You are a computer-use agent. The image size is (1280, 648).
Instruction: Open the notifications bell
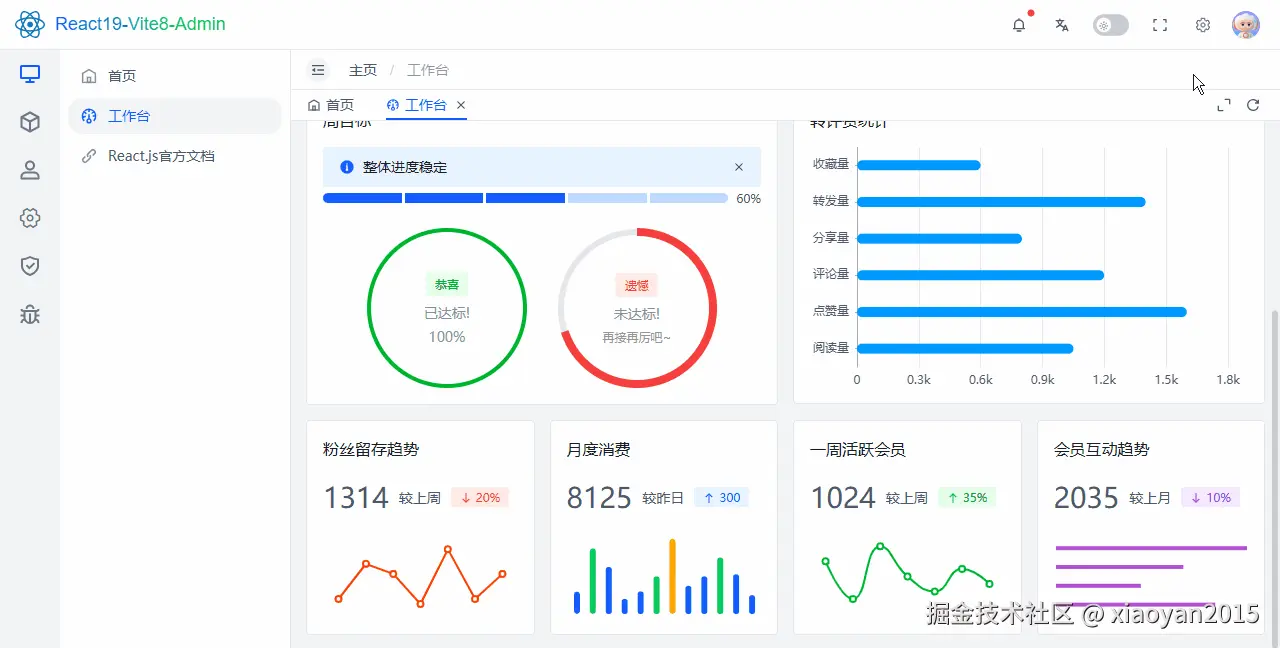1019,25
